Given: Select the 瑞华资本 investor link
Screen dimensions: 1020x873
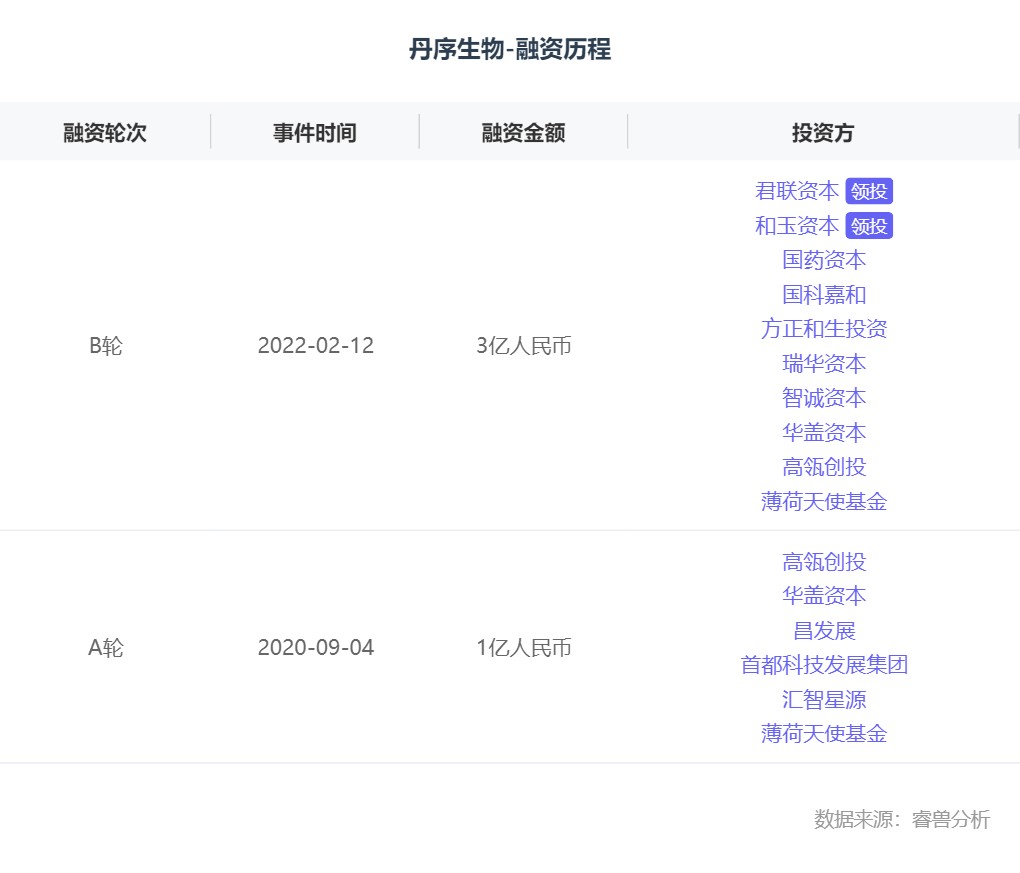Looking at the screenshot, I should [824, 364].
